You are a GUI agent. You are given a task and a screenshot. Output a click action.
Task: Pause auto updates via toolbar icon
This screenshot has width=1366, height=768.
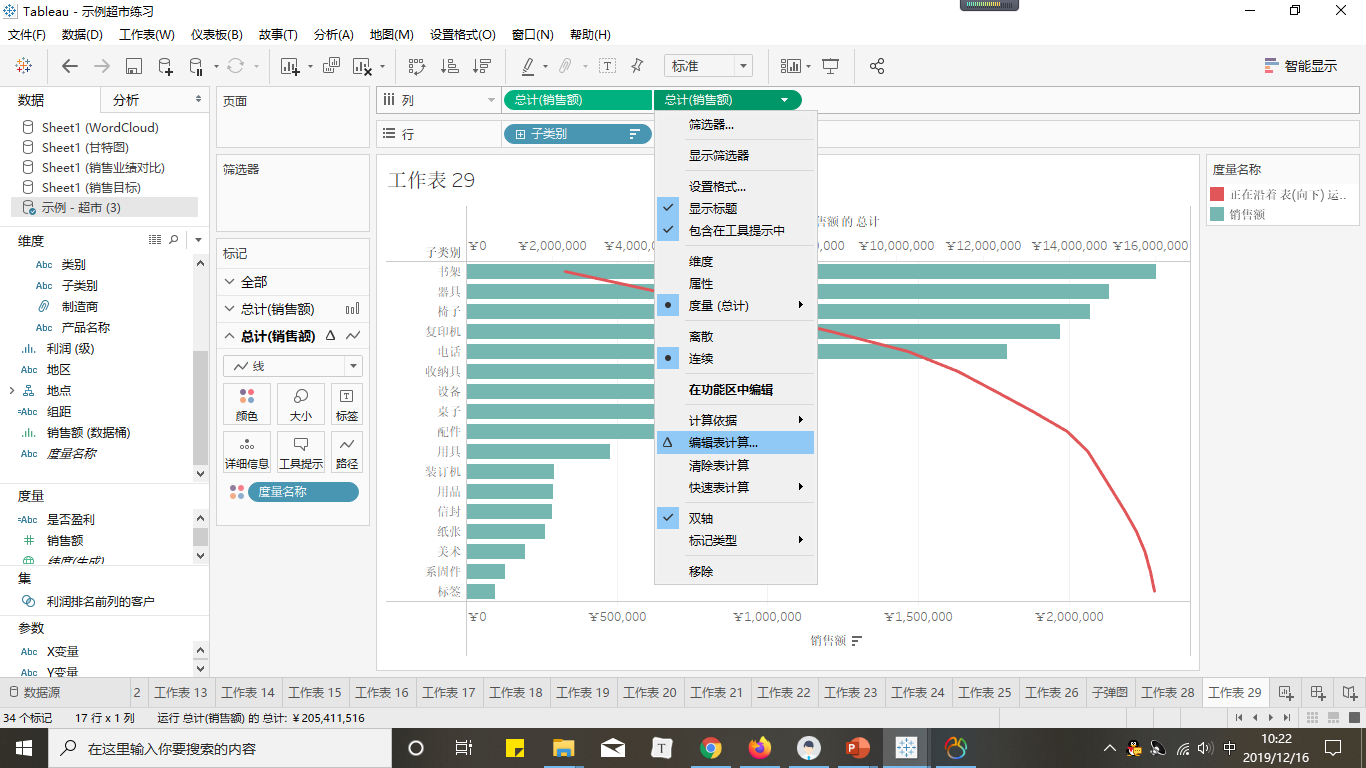tap(196, 66)
